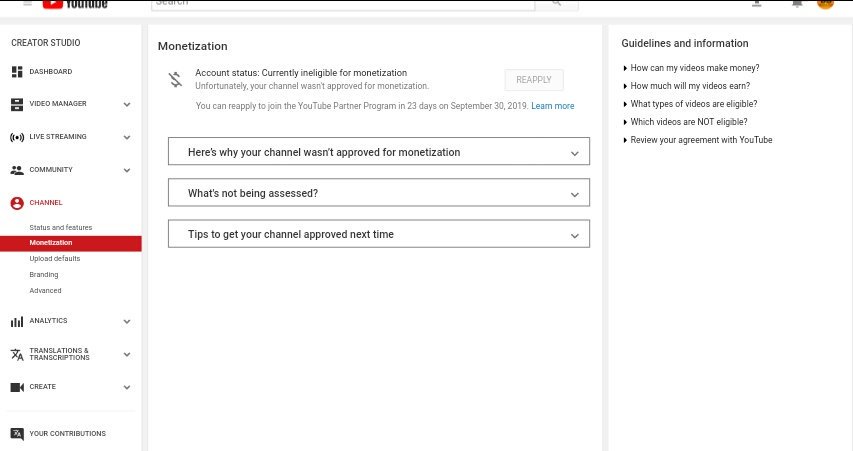The height and width of the screenshot is (451, 853).
Task: Select Status and features submenu
Action: (61, 227)
